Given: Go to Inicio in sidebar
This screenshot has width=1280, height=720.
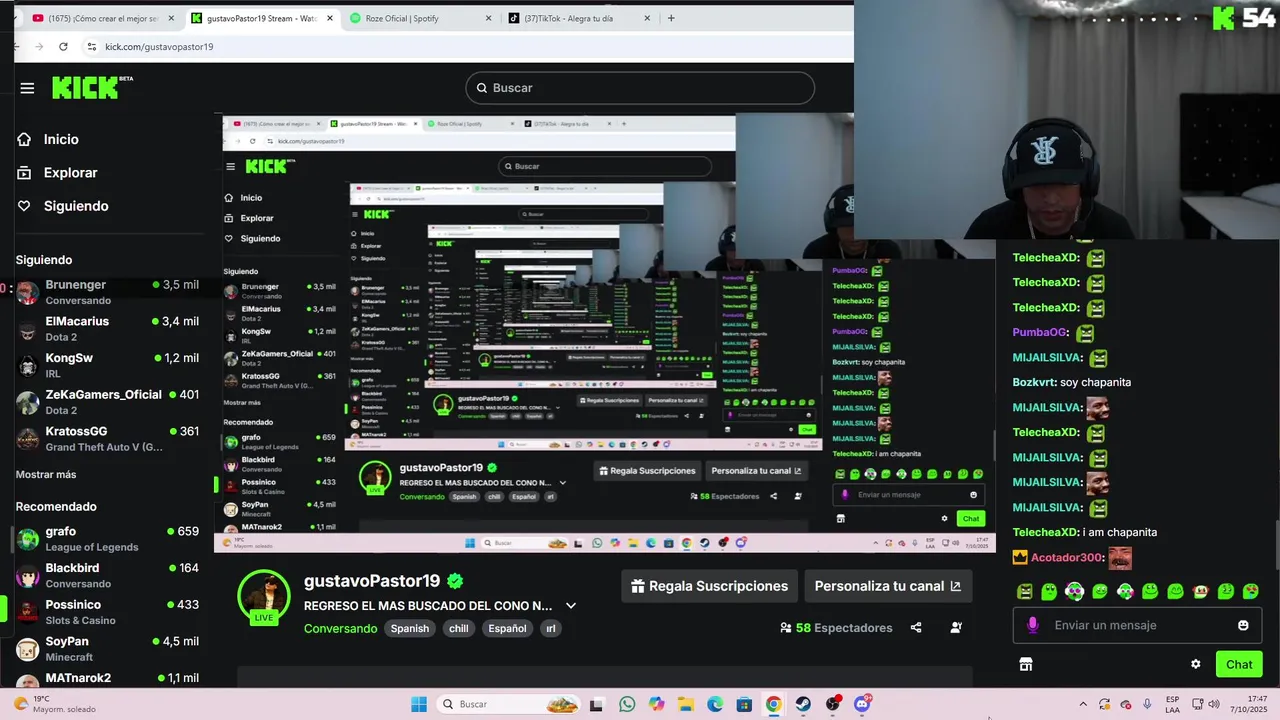Looking at the screenshot, I should click(61, 139).
